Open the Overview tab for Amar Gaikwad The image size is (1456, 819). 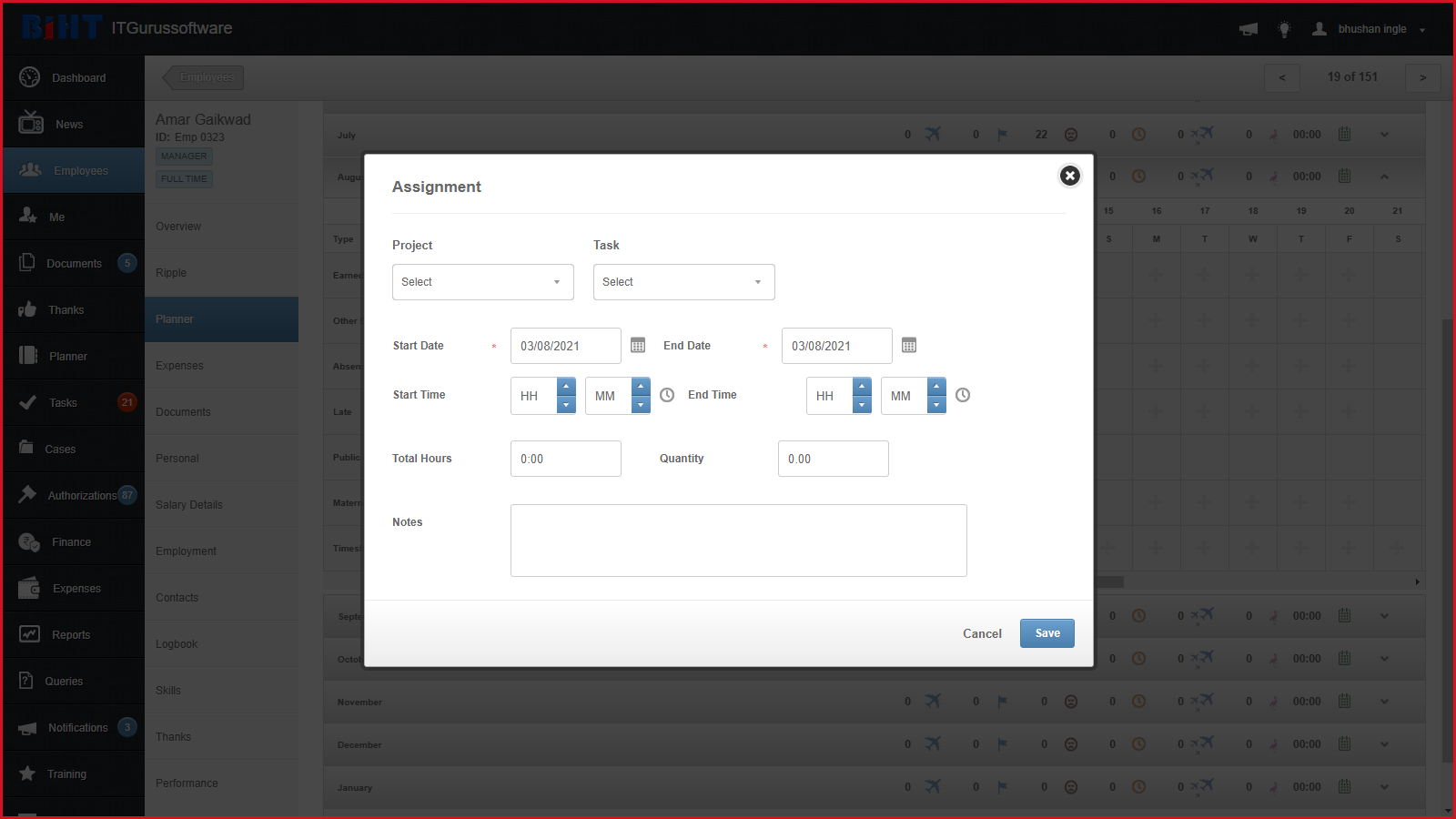(x=222, y=227)
